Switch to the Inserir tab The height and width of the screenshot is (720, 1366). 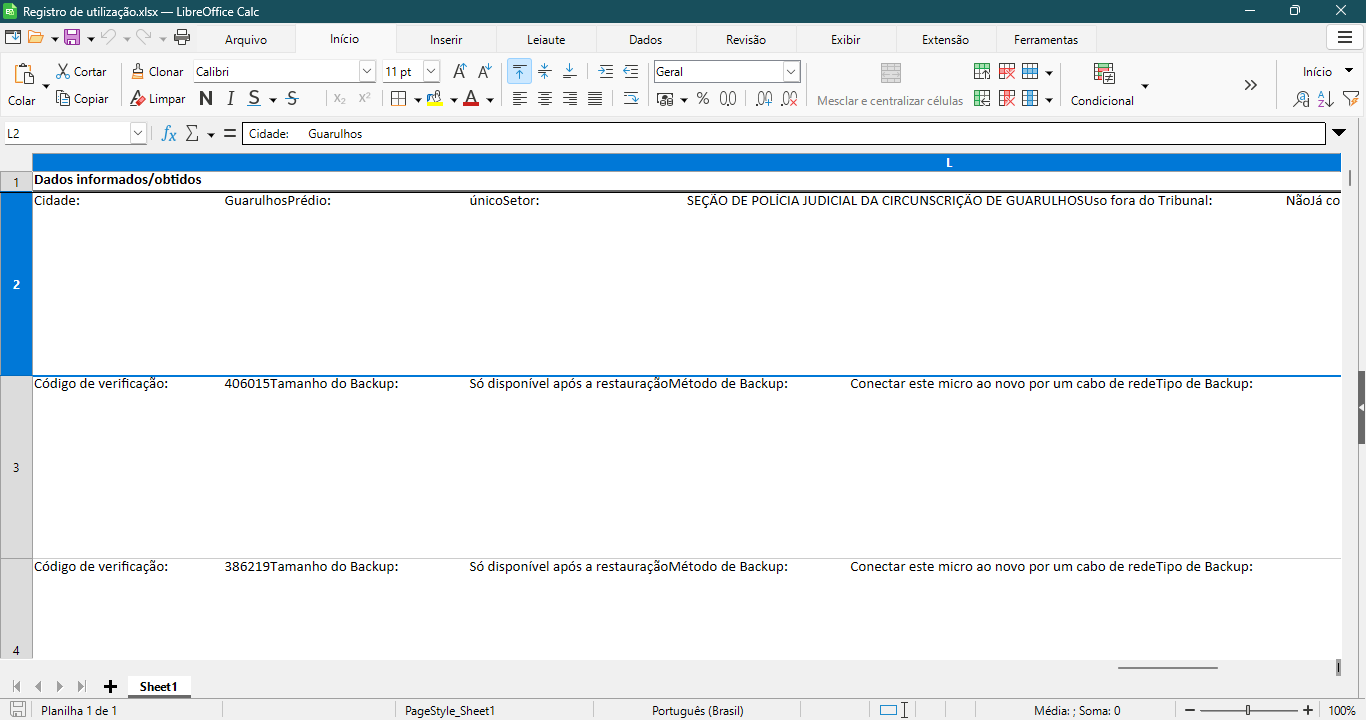click(446, 40)
